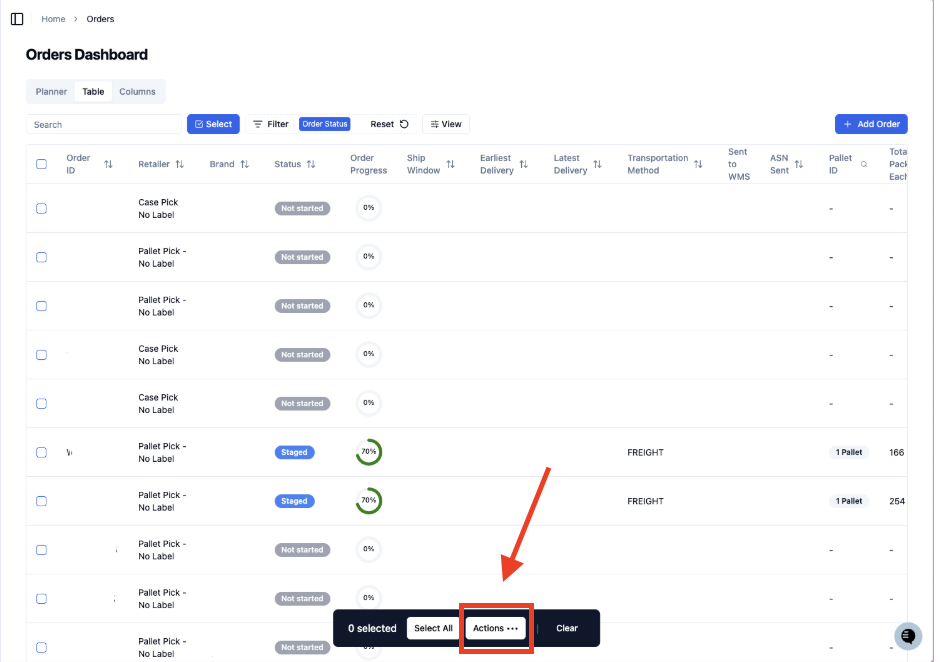Viewport: 940px width, 662px height.
Task: Click the Pallet ID search icon
Action: tap(864, 164)
